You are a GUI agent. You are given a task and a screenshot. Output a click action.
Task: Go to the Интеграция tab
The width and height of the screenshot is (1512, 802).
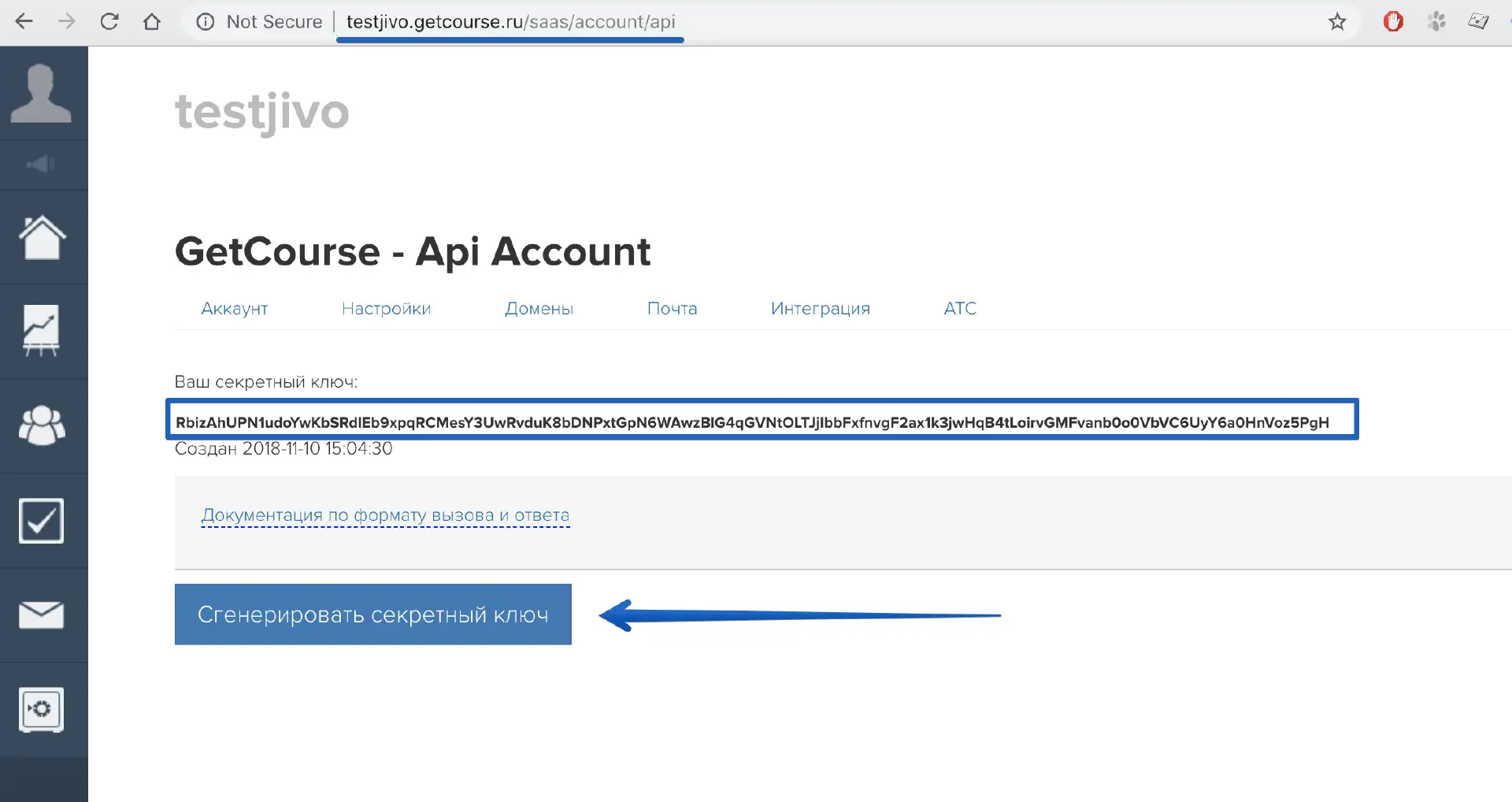click(x=820, y=309)
